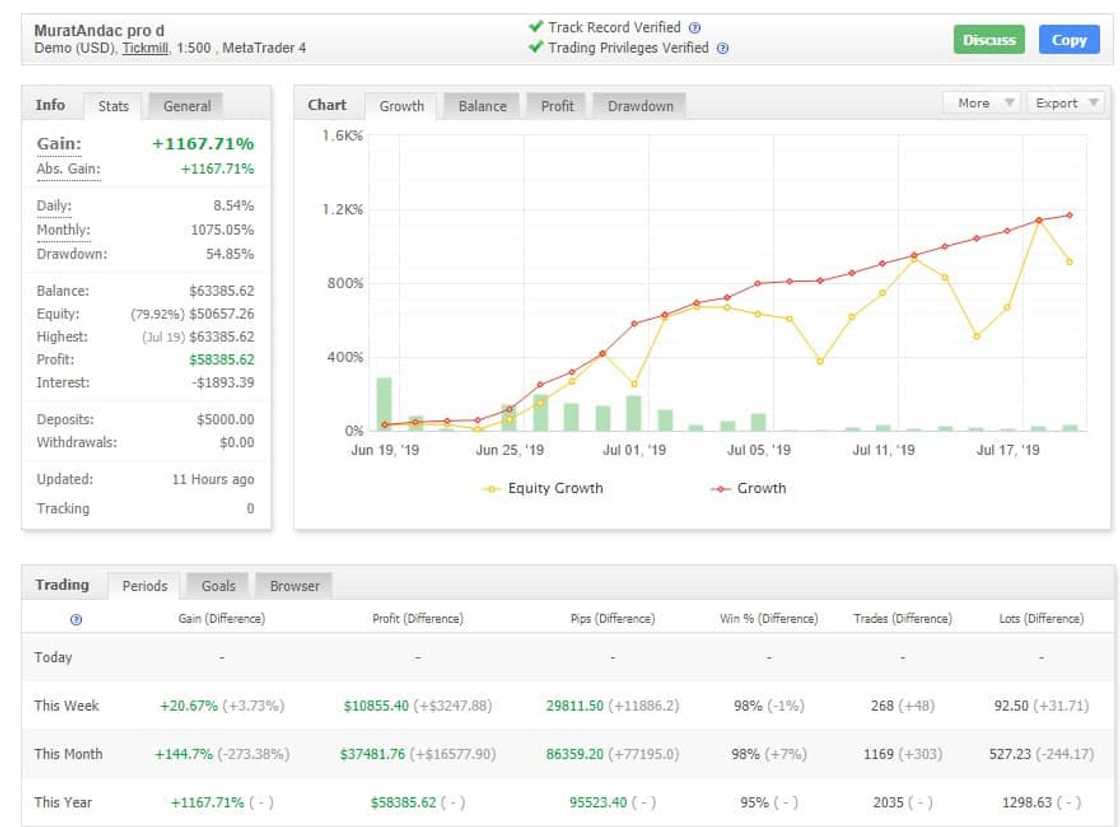Toggle Equity Growth series in chart legend
This screenshot has height=827, width=1120.
pyautogui.click(x=545, y=489)
